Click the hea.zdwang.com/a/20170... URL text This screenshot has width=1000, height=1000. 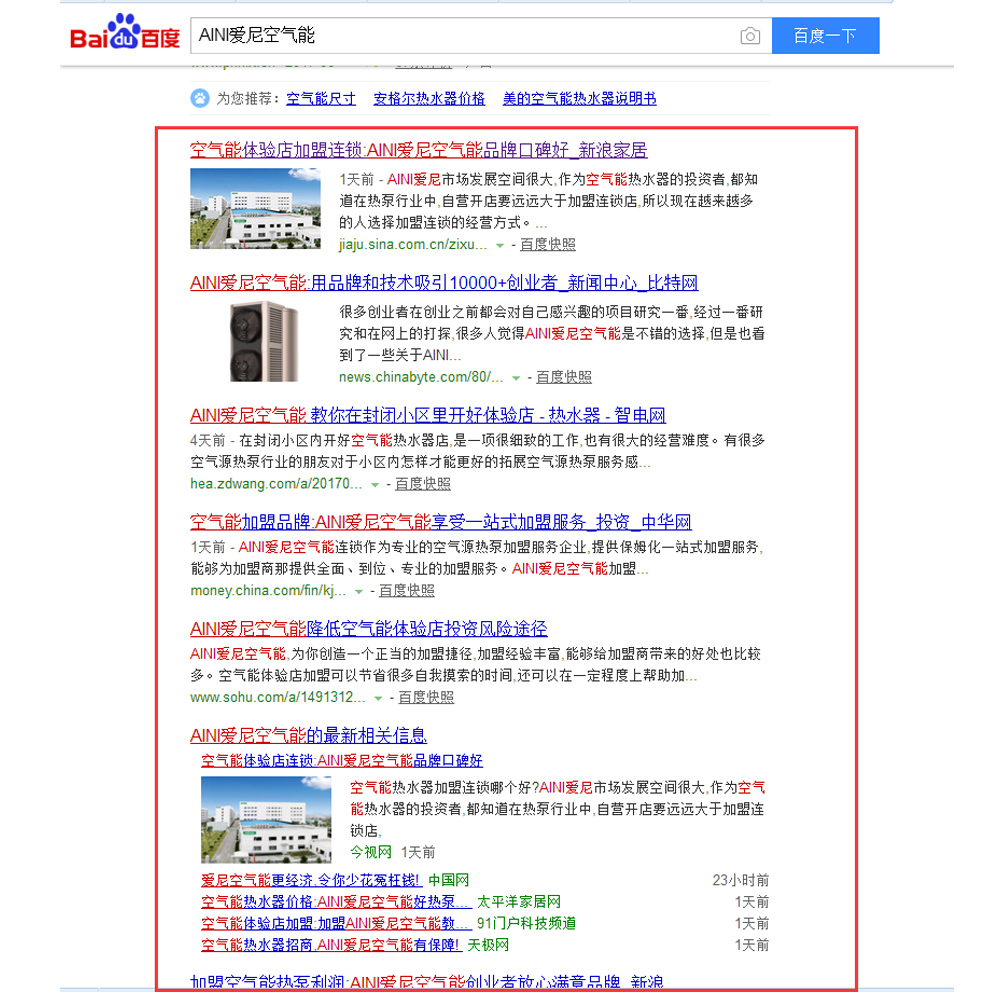click(x=276, y=484)
